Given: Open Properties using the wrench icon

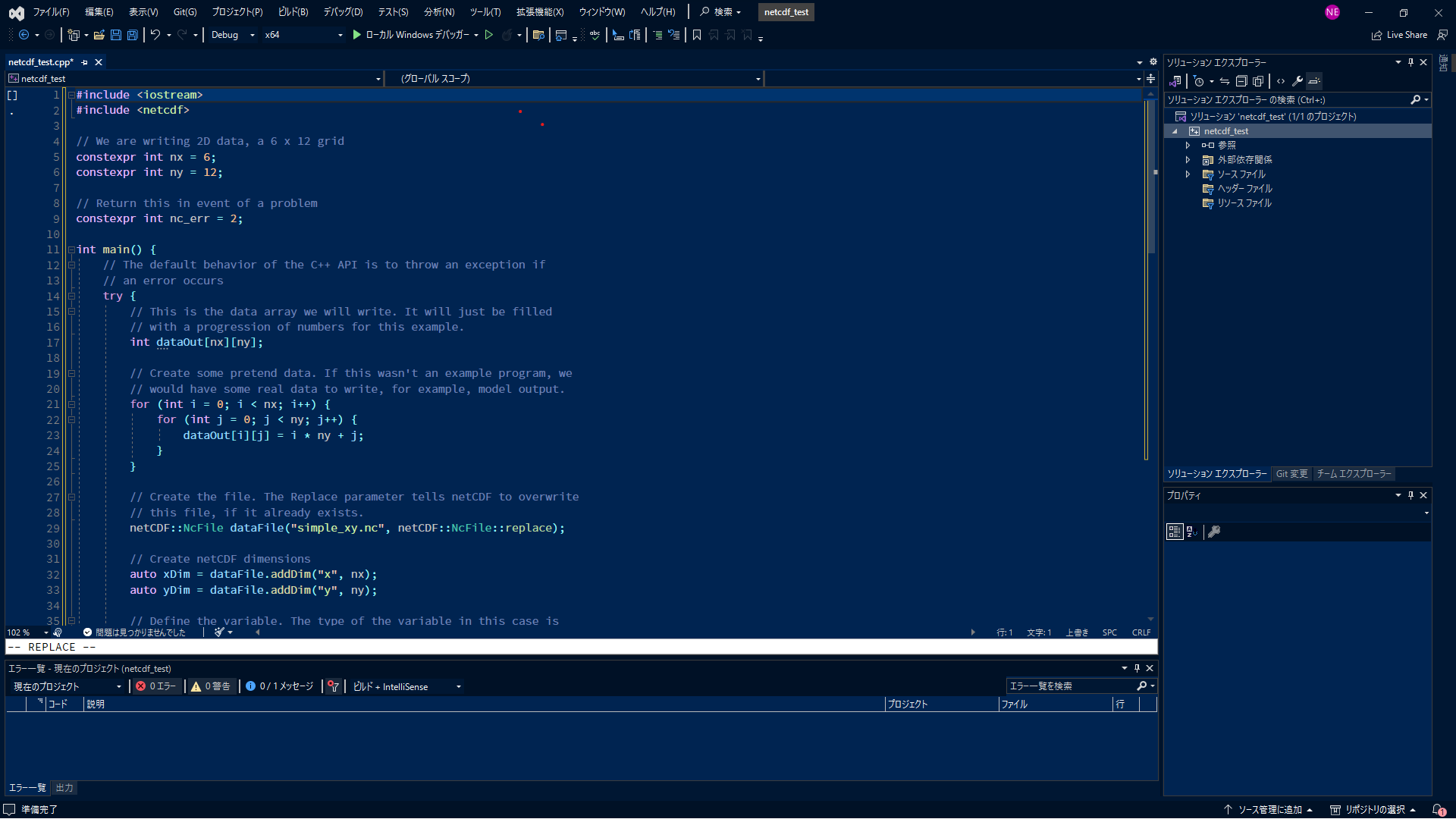Looking at the screenshot, I should tap(1298, 81).
